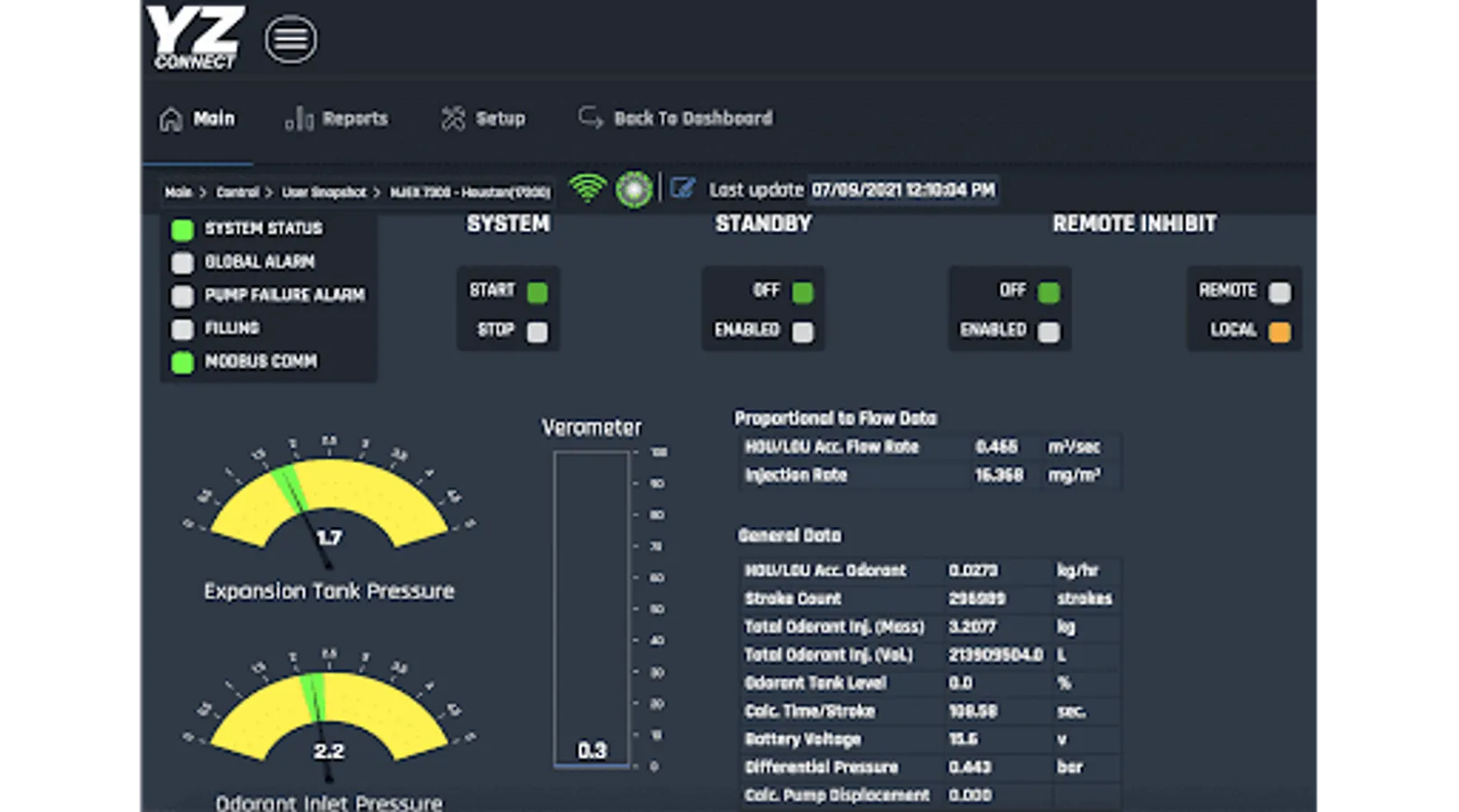This screenshot has height=812, width=1459.
Task: Toggle the System START indicator
Action: (x=537, y=292)
